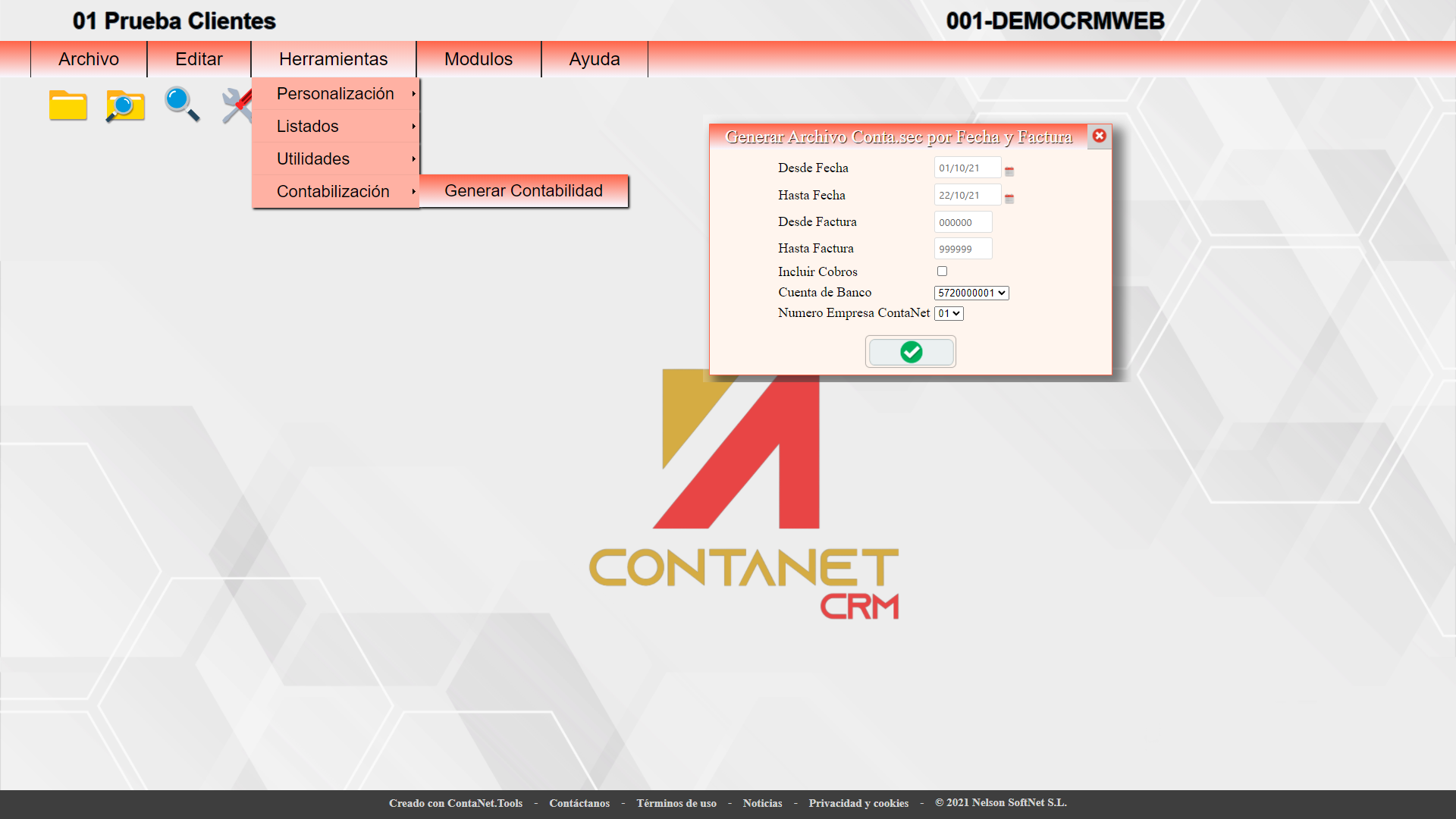The width and height of the screenshot is (1456, 819).
Task: Open calendar picker next to Hasta Fecha
Action: (x=1009, y=199)
